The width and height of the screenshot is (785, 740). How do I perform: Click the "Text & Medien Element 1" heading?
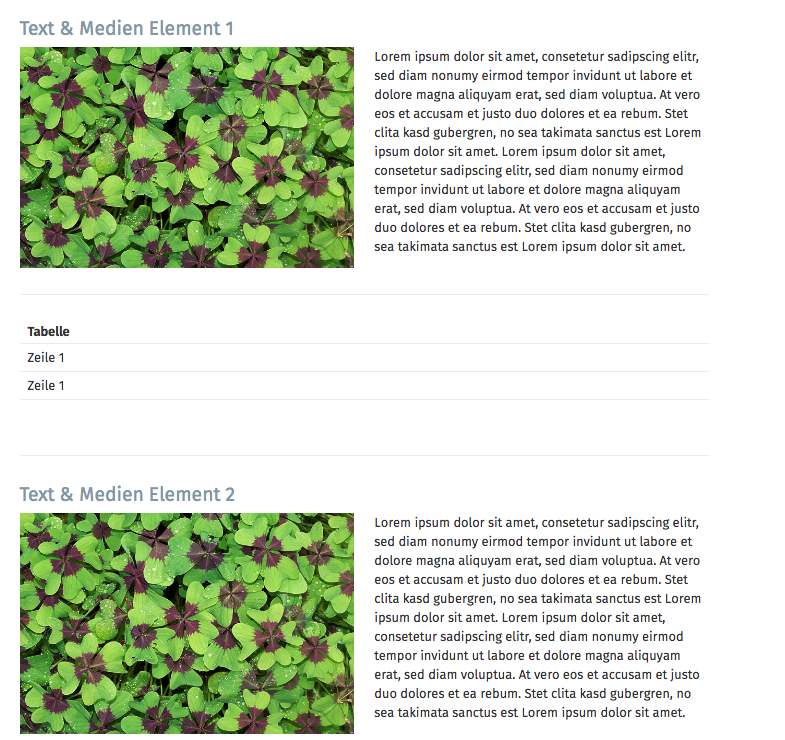coord(126,28)
